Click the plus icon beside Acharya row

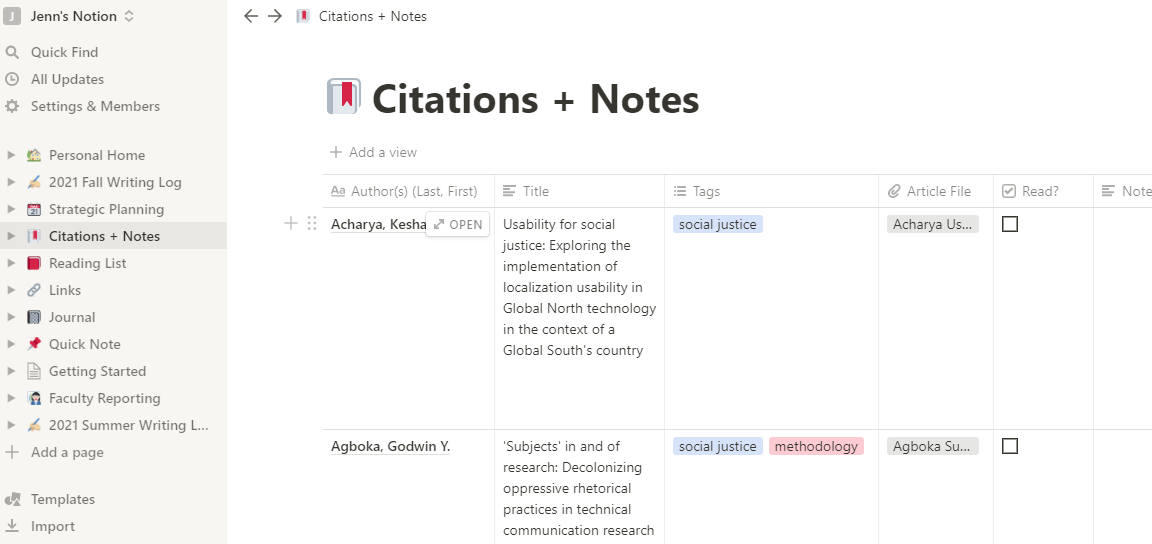291,223
